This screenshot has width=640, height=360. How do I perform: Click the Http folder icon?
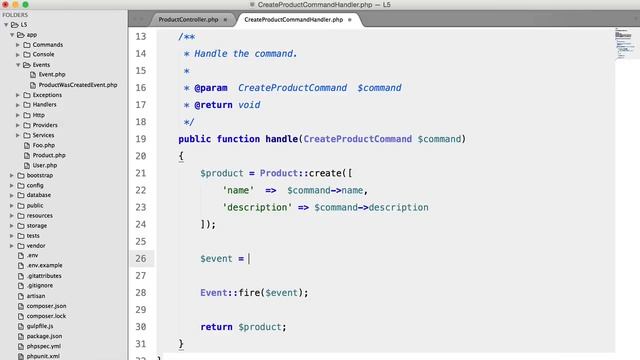coord(27,115)
